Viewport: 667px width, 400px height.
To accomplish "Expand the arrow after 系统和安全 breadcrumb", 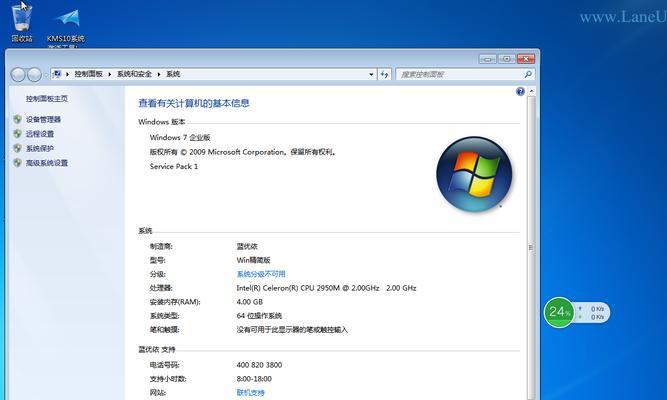I will 159,74.
